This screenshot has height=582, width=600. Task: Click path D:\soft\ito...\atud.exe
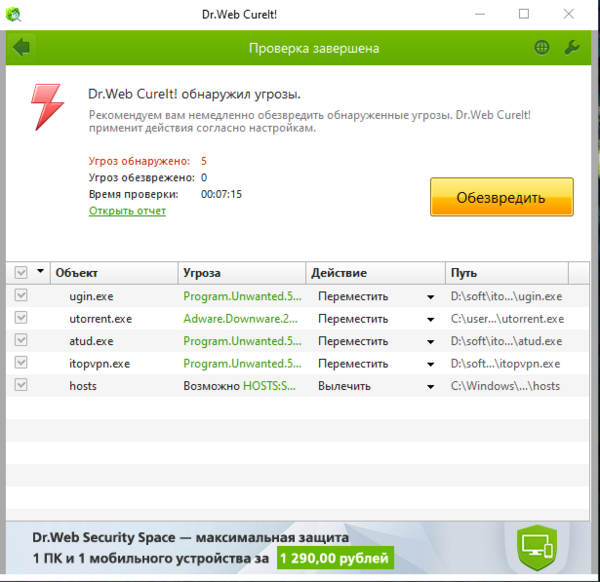click(x=506, y=341)
